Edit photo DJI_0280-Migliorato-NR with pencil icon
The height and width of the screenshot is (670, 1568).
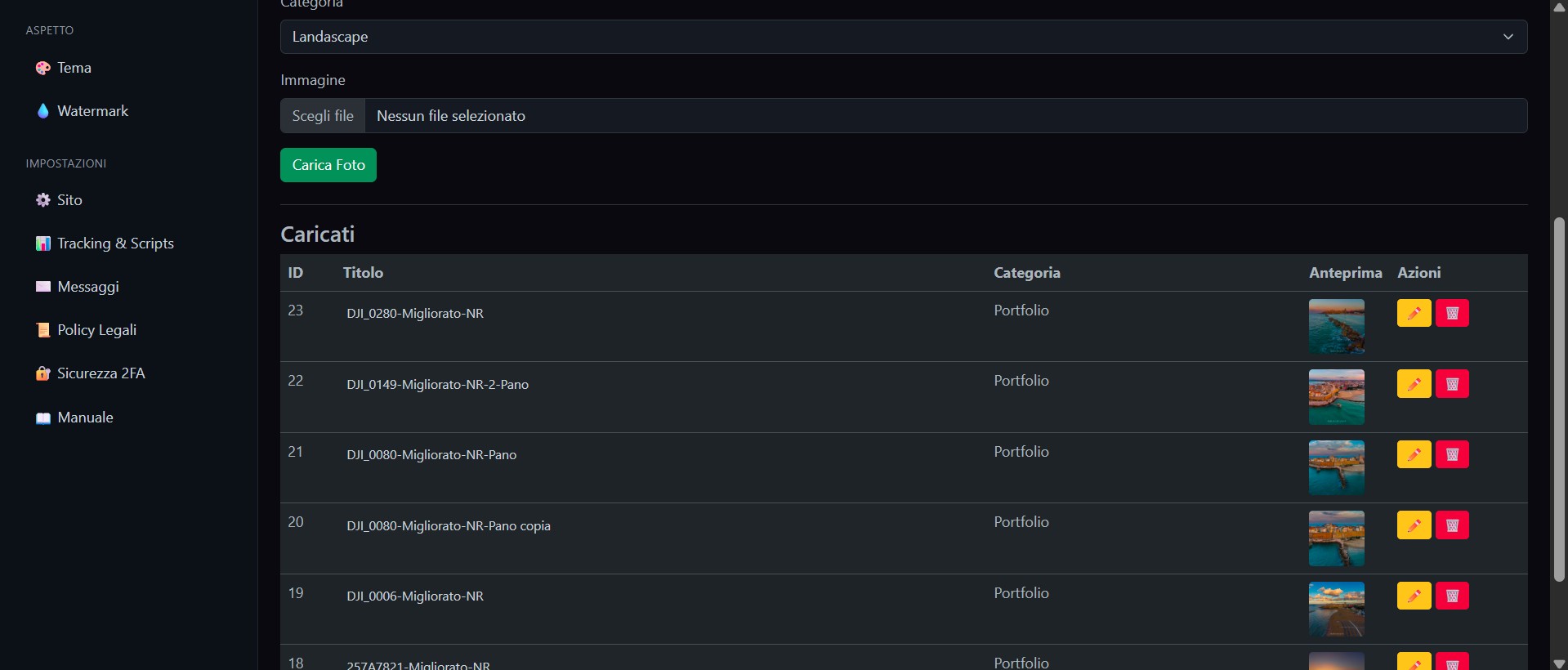1414,313
